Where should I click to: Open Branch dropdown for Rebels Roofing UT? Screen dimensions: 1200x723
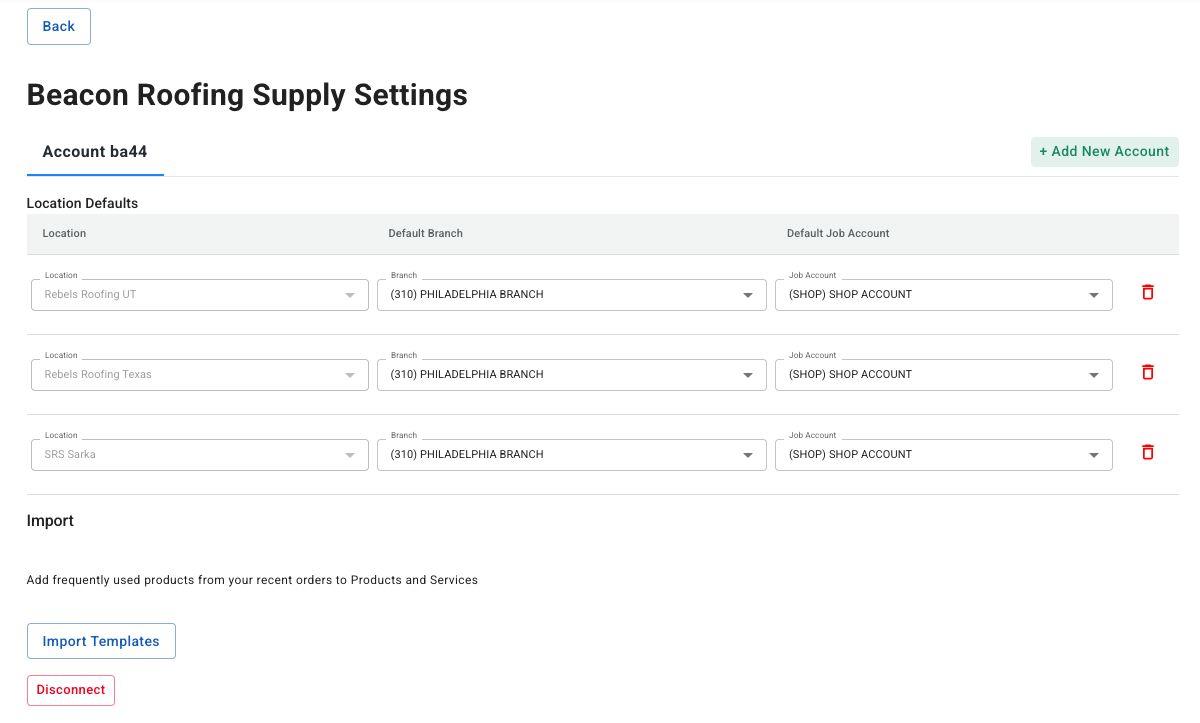pos(571,295)
